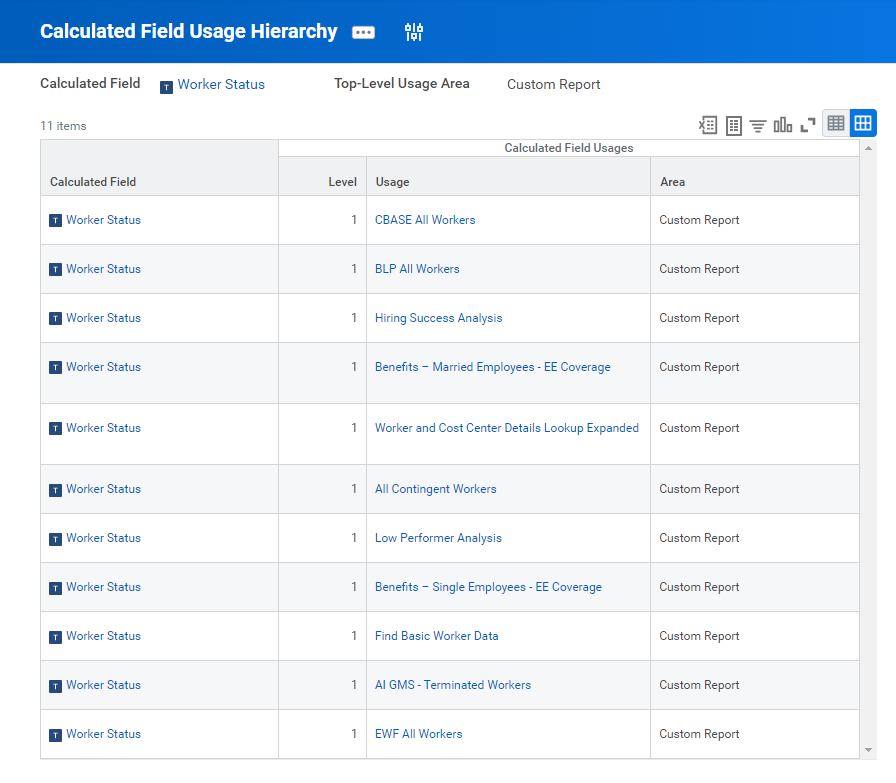The width and height of the screenshot is (896, 783).
Task: Select Level value in Find Basic Worker Data row
Action: tap(354, 636)
